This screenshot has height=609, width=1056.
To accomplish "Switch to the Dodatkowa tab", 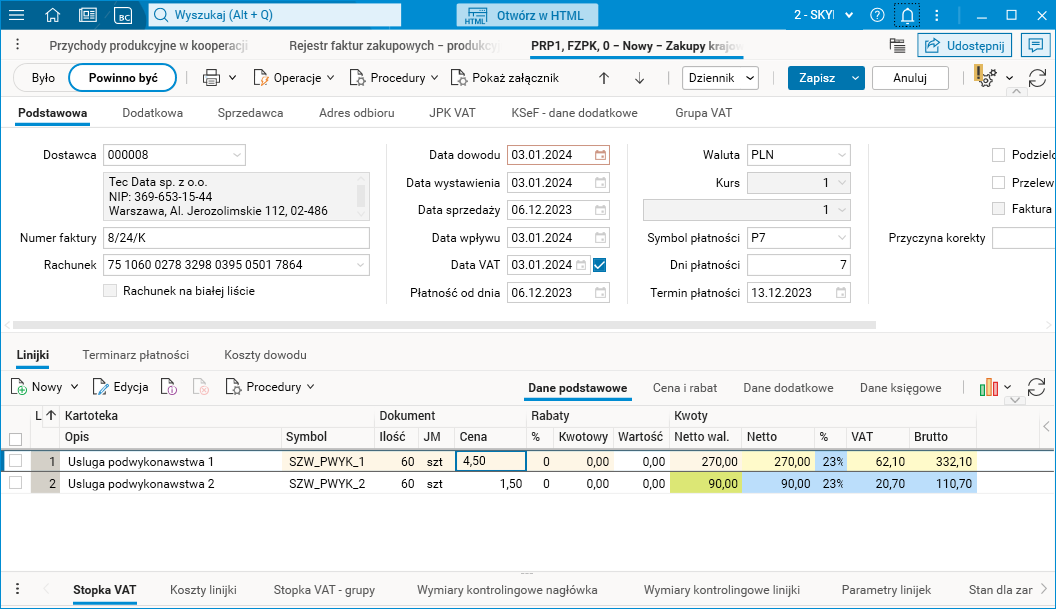I will (152, 113).
